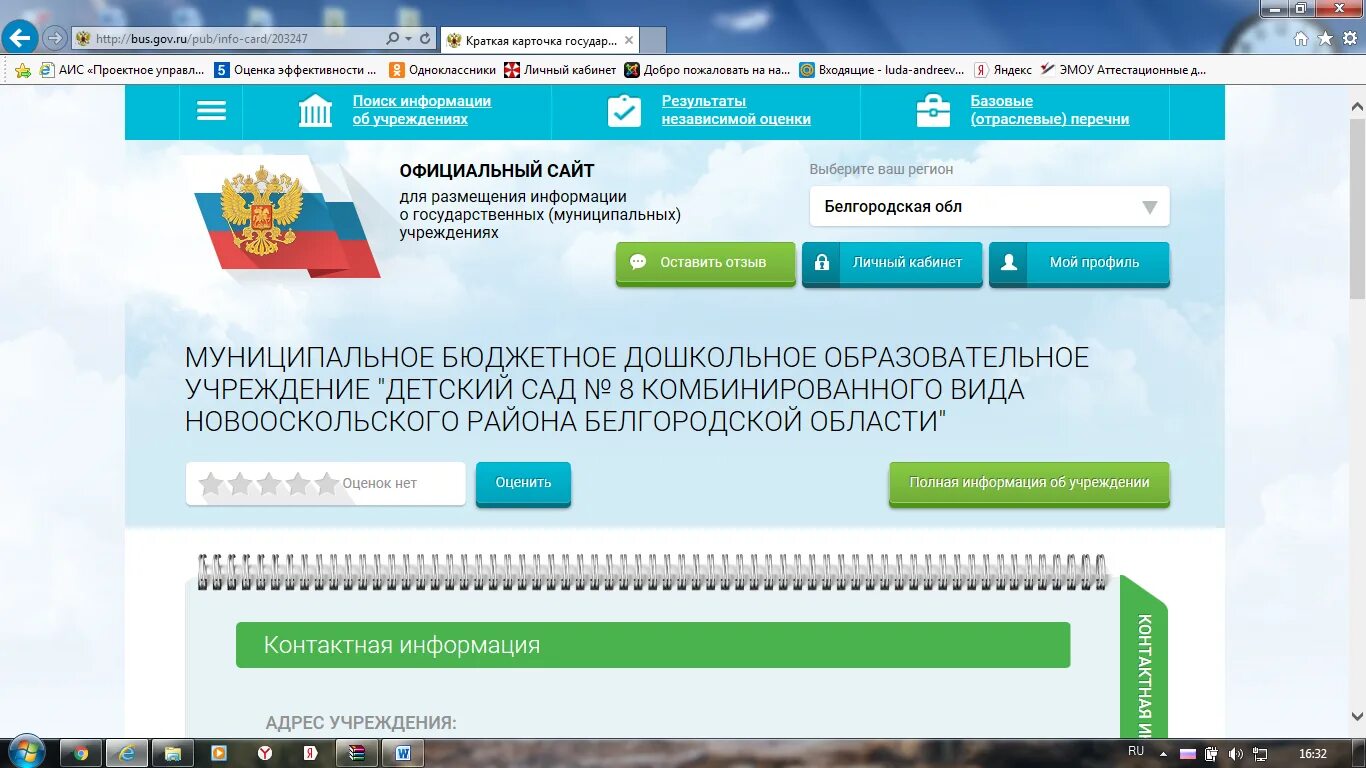This screenshot has height=768, width=1366.
Task: Switch to Internet Explorer taskbar icon
Action: 127,753
